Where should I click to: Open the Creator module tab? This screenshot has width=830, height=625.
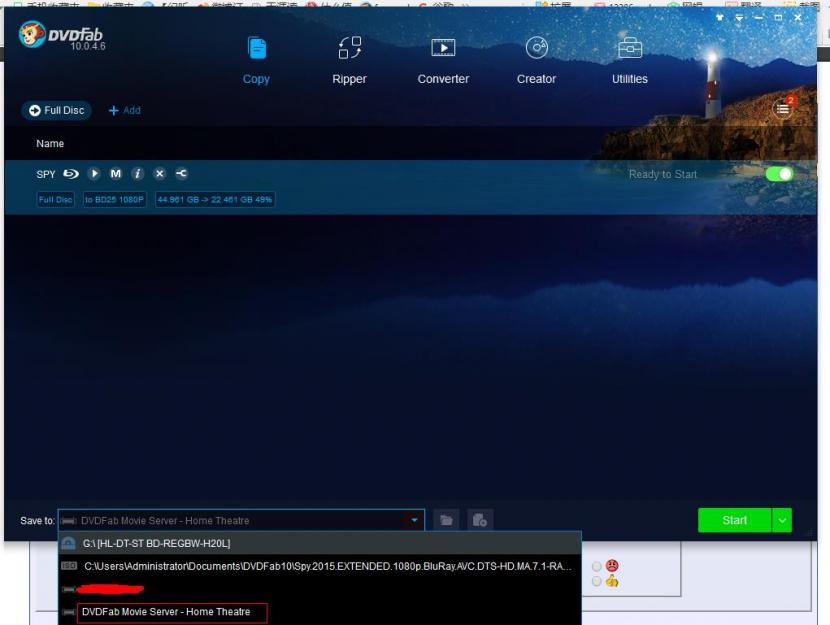[536, 60]
